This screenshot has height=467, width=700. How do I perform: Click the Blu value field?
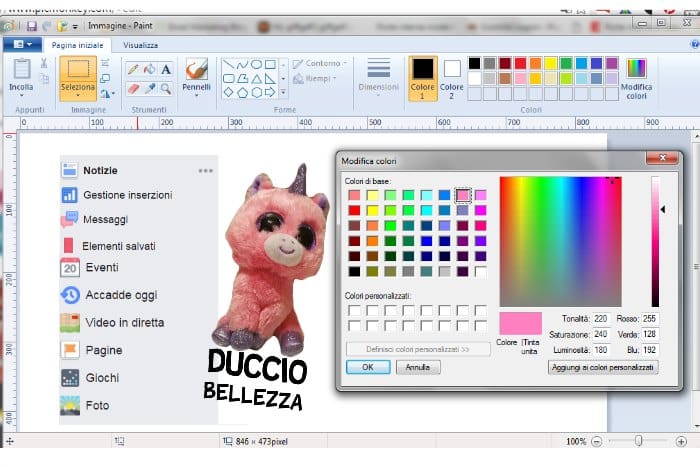650,350
